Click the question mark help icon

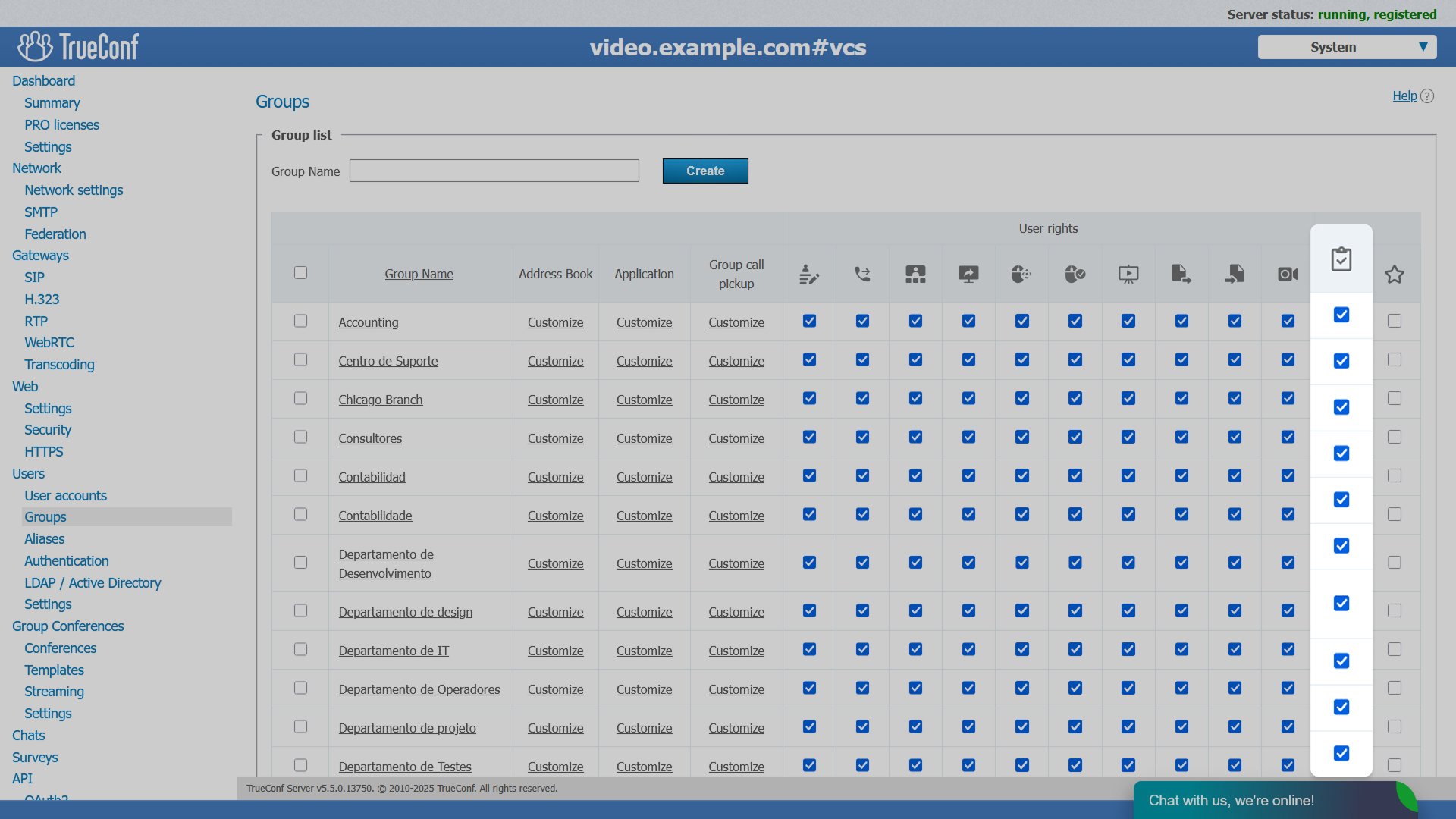coord(1427,96)
